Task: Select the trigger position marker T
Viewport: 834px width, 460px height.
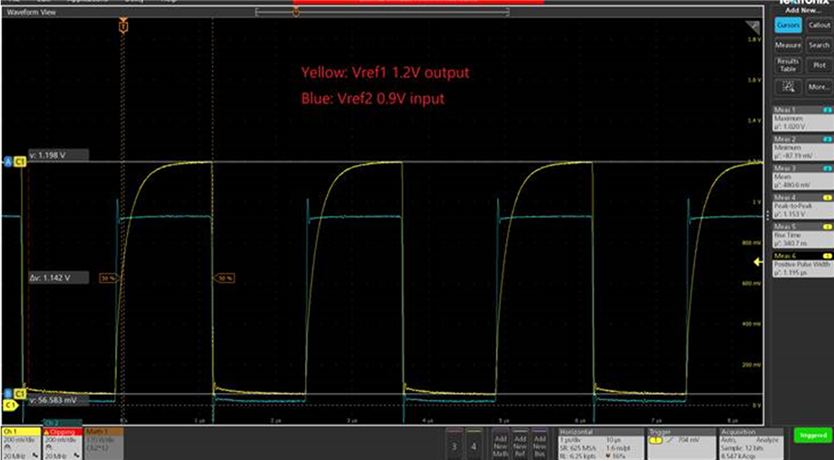Action: (123, 25)
